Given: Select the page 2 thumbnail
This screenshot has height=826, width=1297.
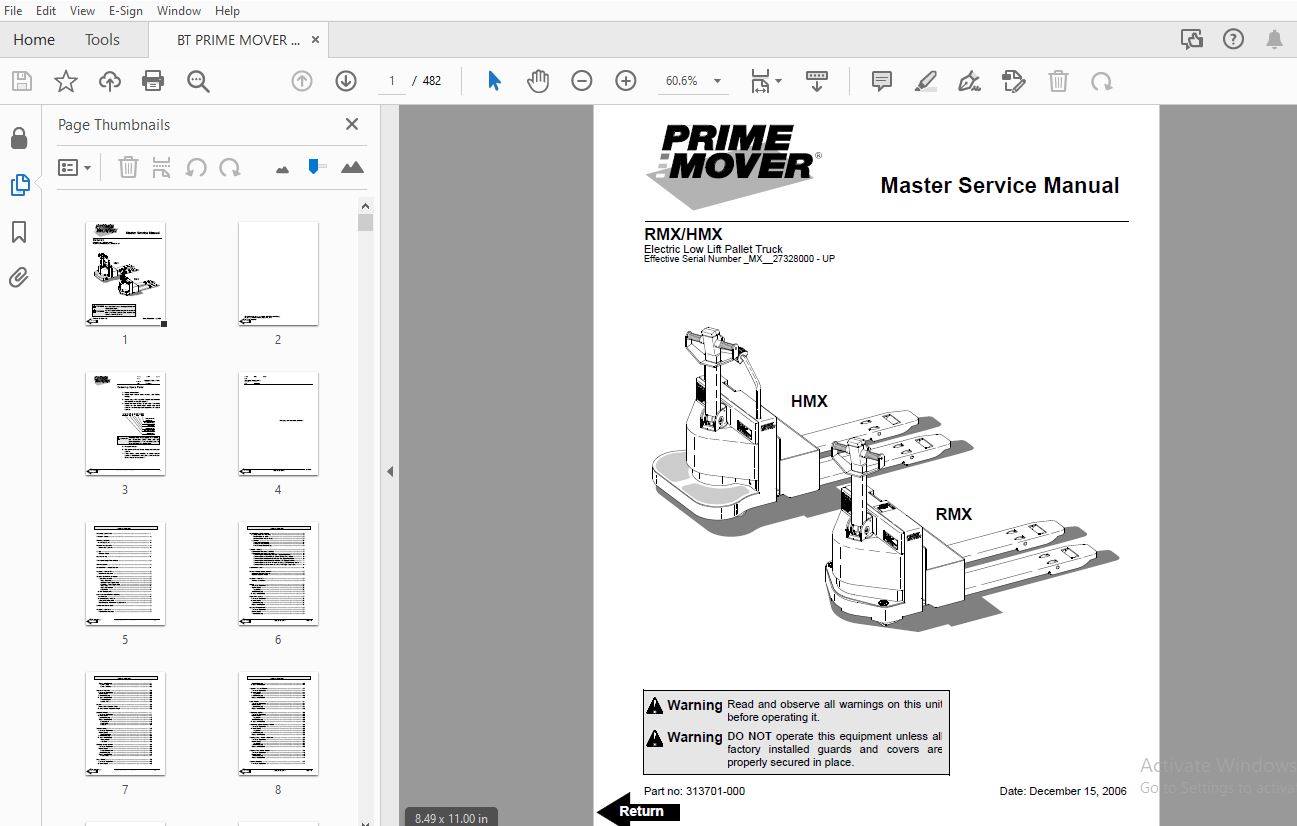Looking at the screenshot, I should pos(278,274).
